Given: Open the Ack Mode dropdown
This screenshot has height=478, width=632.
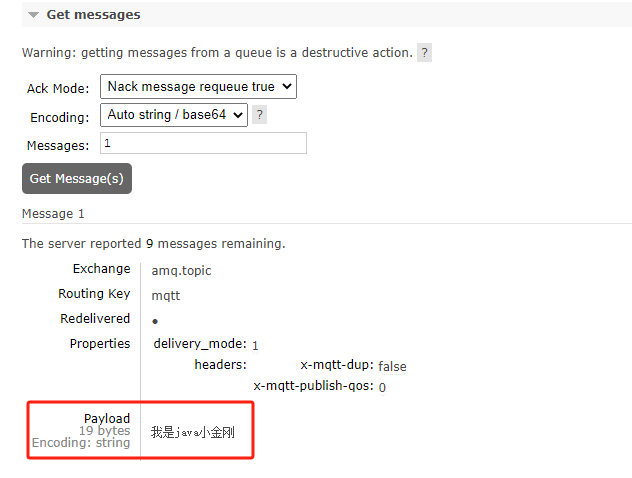Looking at the screenshot, I should coord(199,87).
